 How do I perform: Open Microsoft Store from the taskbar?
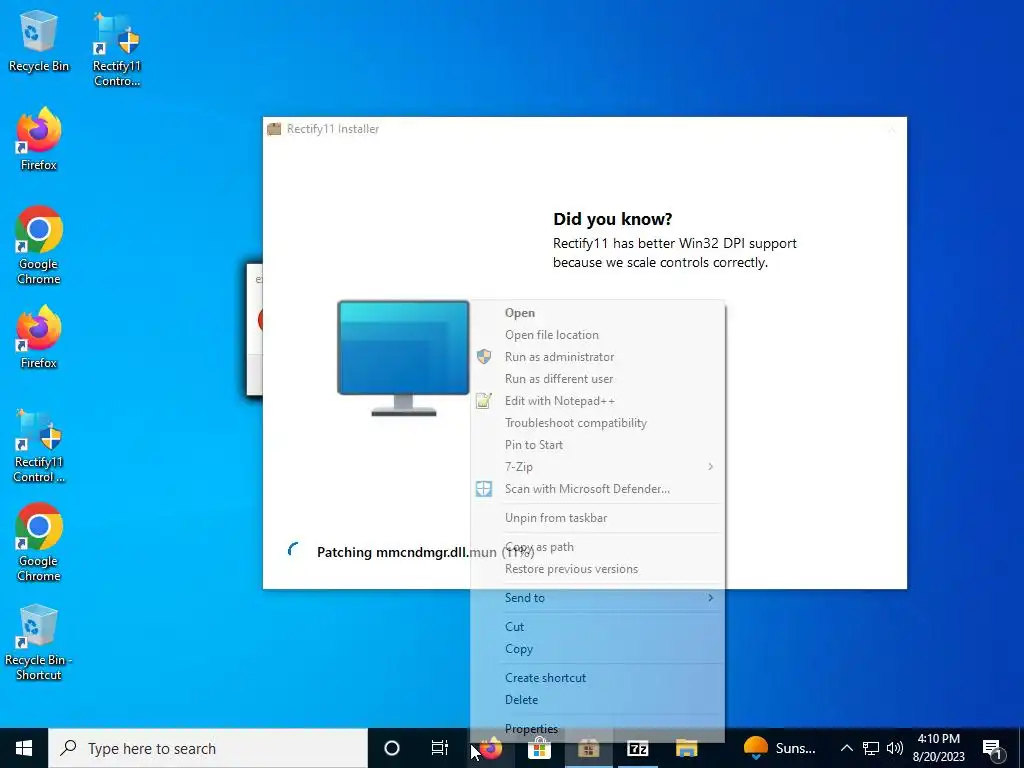pyautogui.click(x=539, y=748)
